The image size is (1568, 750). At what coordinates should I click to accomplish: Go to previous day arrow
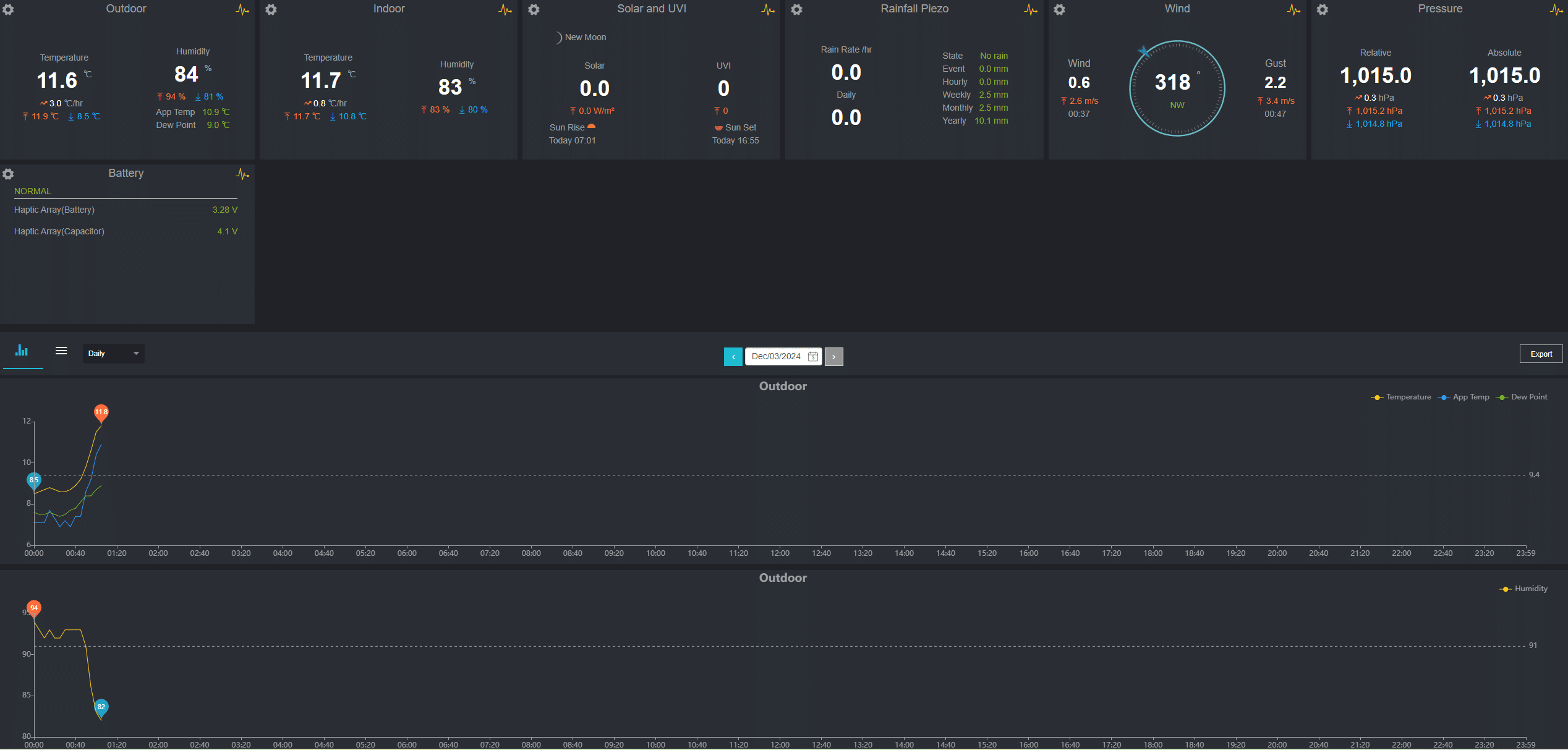[733, 357]
